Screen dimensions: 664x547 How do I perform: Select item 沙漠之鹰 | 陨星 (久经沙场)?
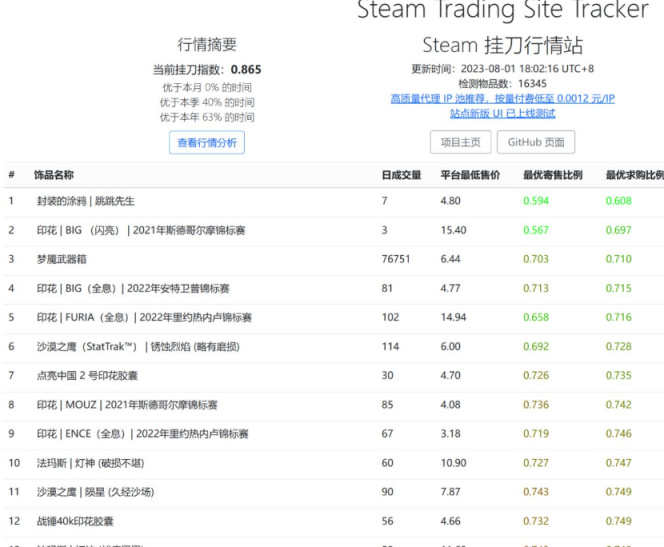pos(95,492)
